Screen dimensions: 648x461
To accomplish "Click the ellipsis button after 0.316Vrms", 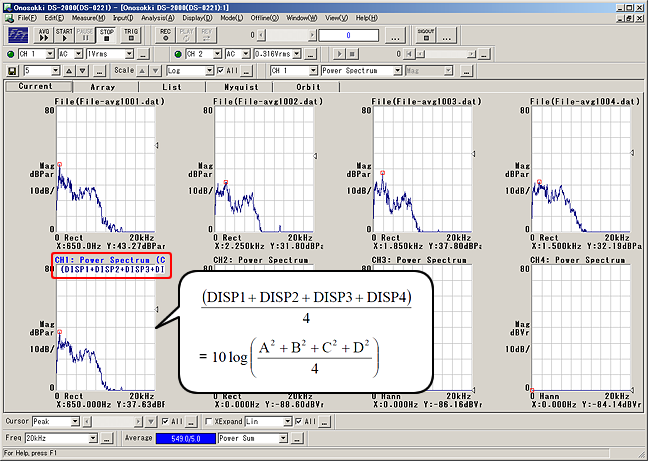I will pos(311,54).
